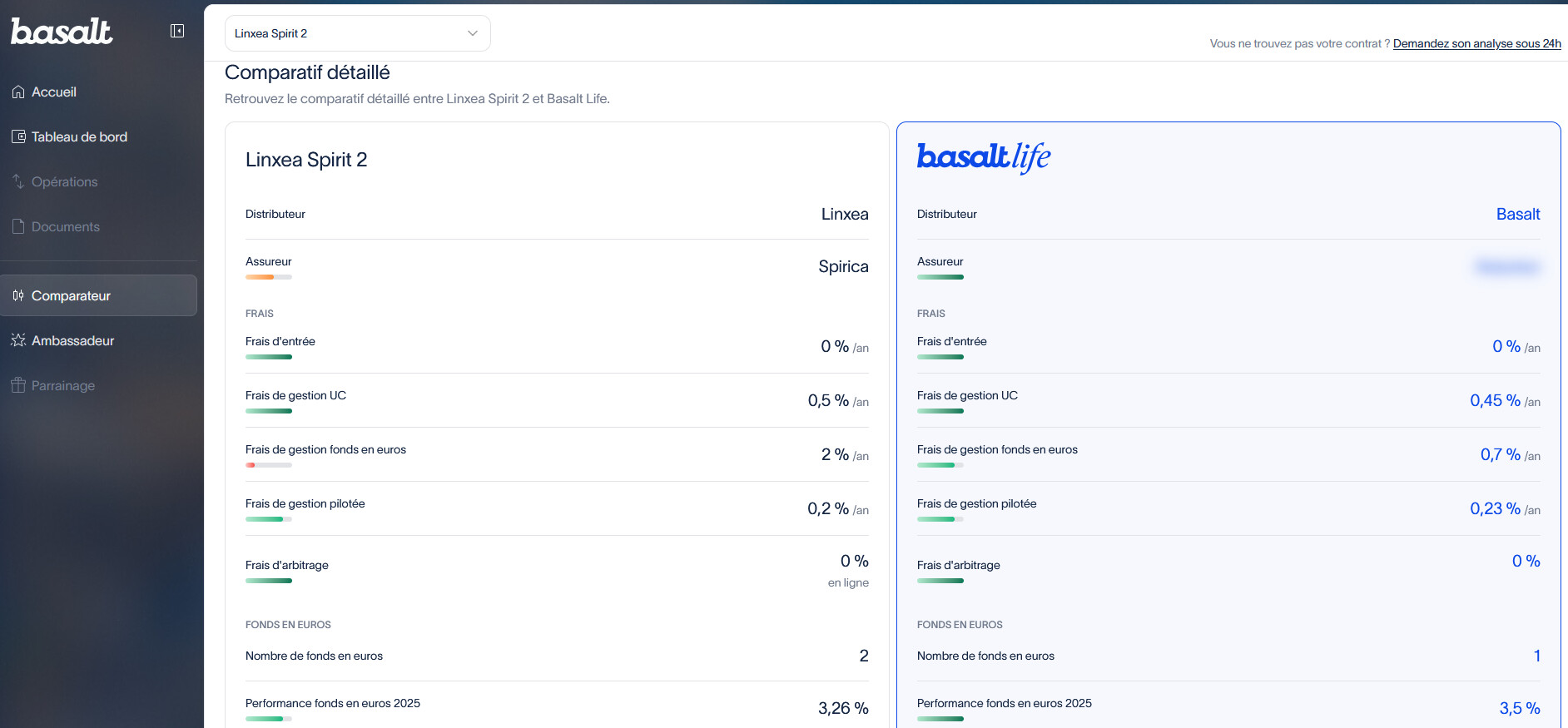Click the contract dropdown chevron arrow

click(x=473, y=33)
